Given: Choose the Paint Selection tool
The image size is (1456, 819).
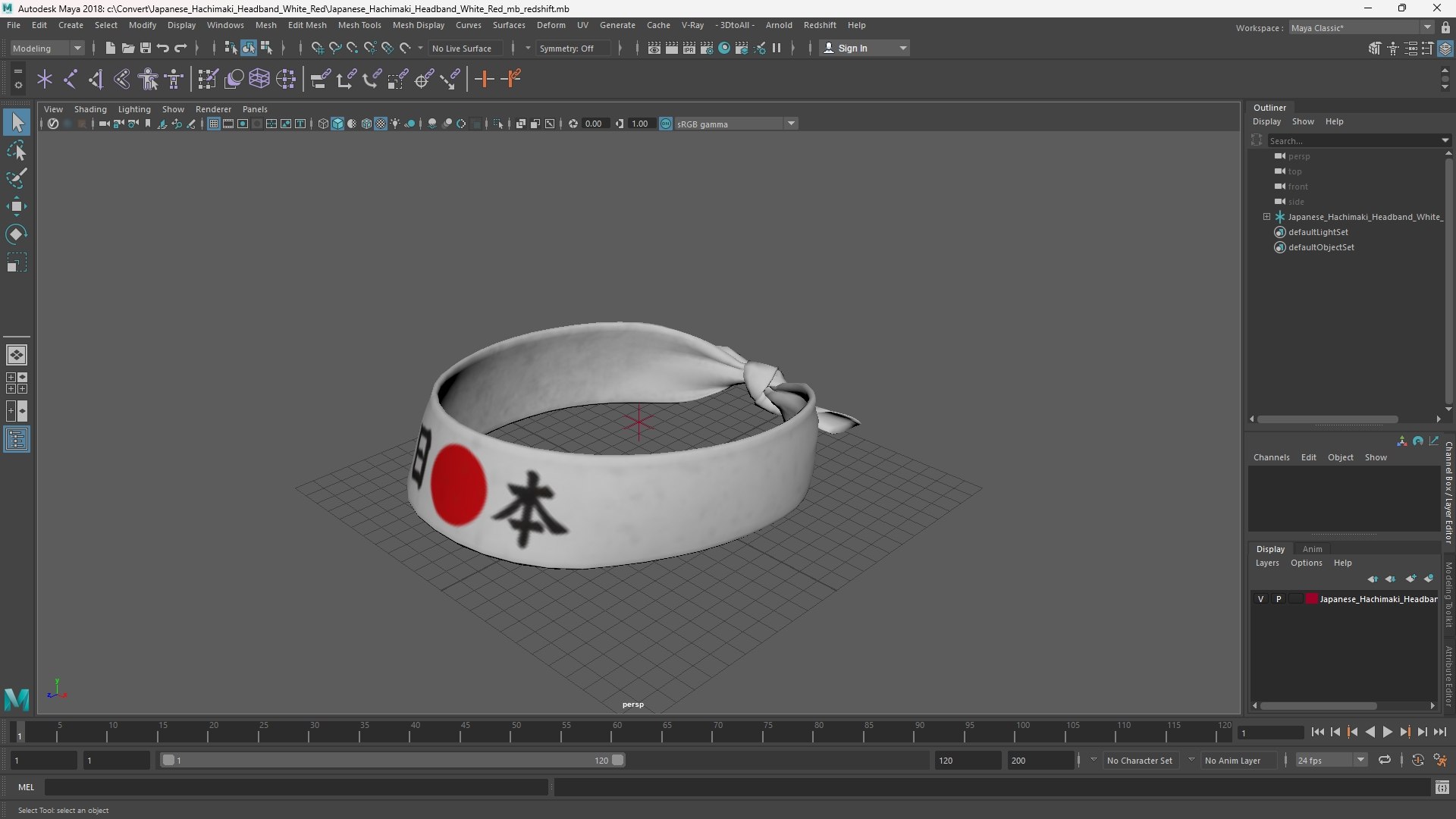Looking at the screenshot, I should click(x=17, y=178).
